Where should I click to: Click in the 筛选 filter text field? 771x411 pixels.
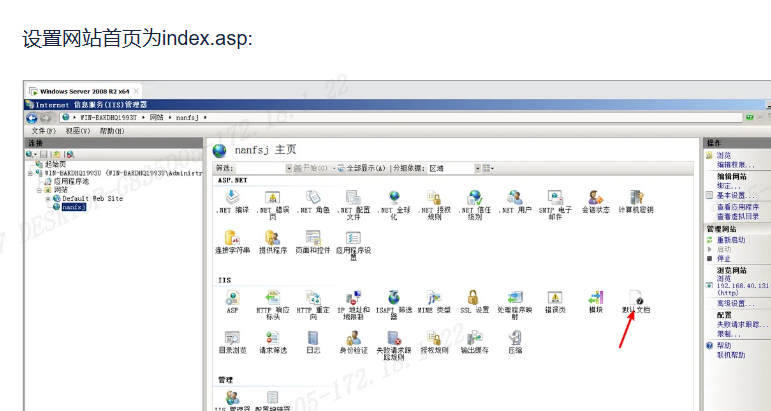click(x=261, y=168)
